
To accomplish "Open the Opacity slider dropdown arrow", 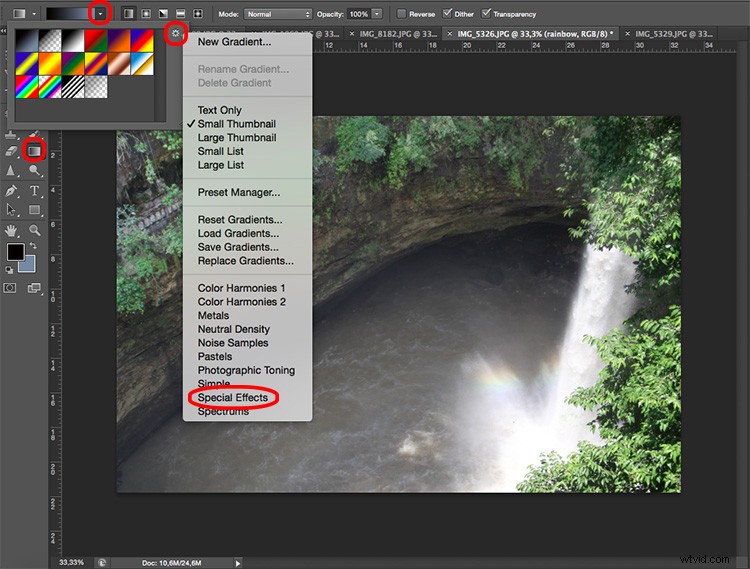I will pyautogui.click(x=377, y=14).
